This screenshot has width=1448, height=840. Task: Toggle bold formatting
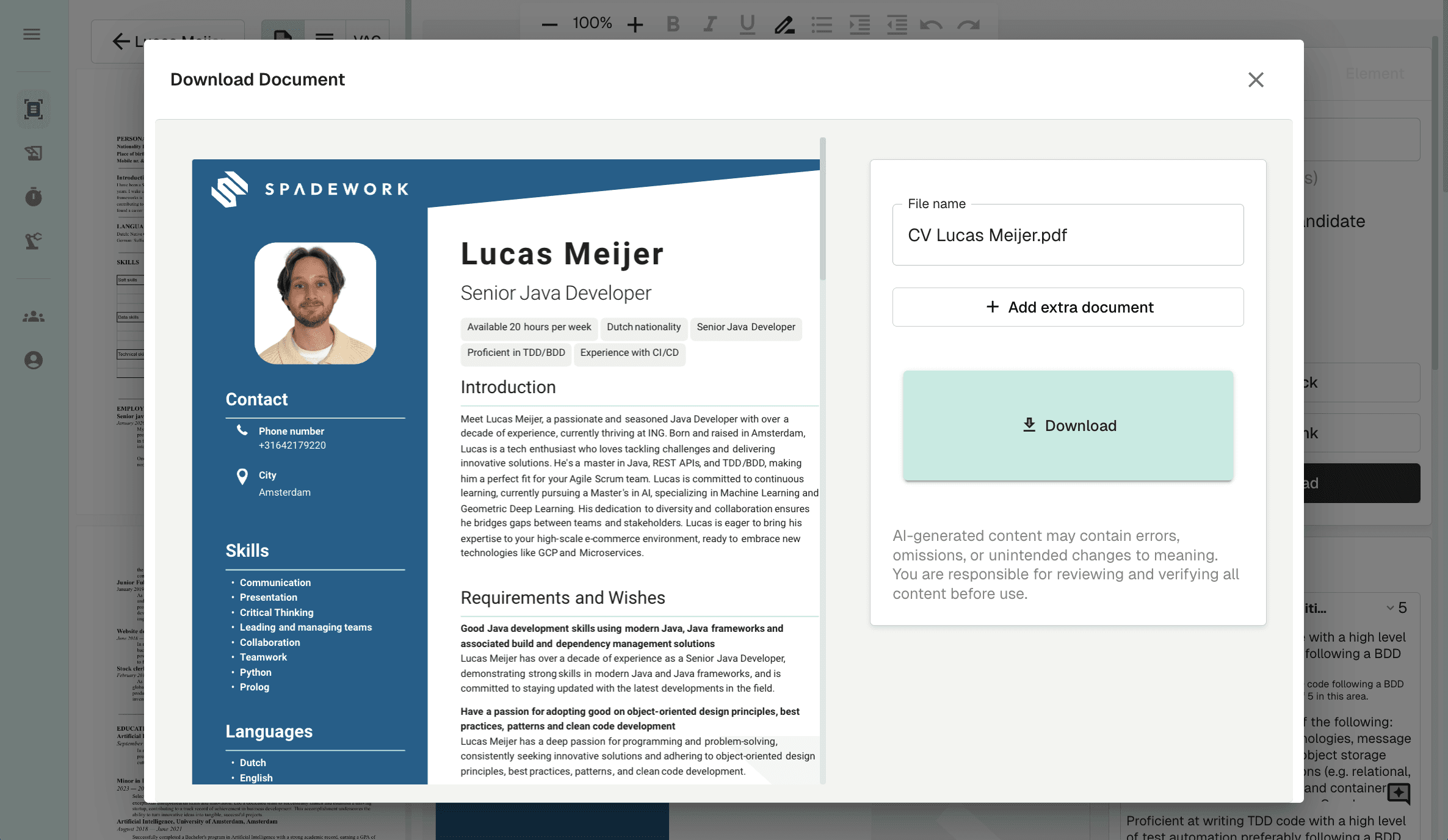(673, 24)
